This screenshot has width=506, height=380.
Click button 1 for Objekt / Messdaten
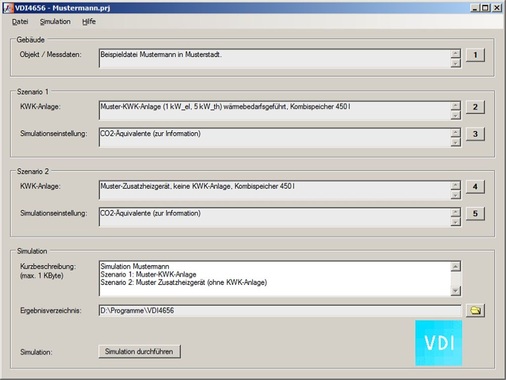coord(475,55)
